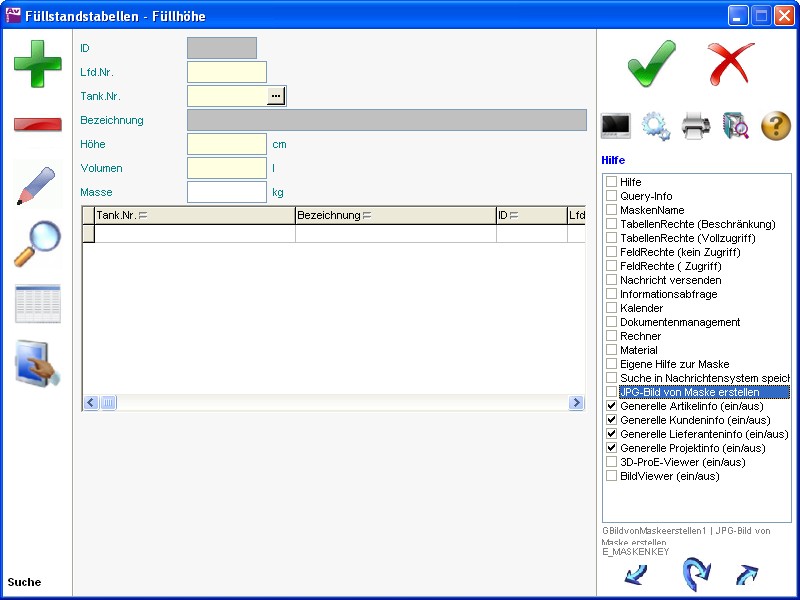The width and height of the screenshot is (800, 600).
Task: Click the table list view icon
Action: click(x=37, y=304)
